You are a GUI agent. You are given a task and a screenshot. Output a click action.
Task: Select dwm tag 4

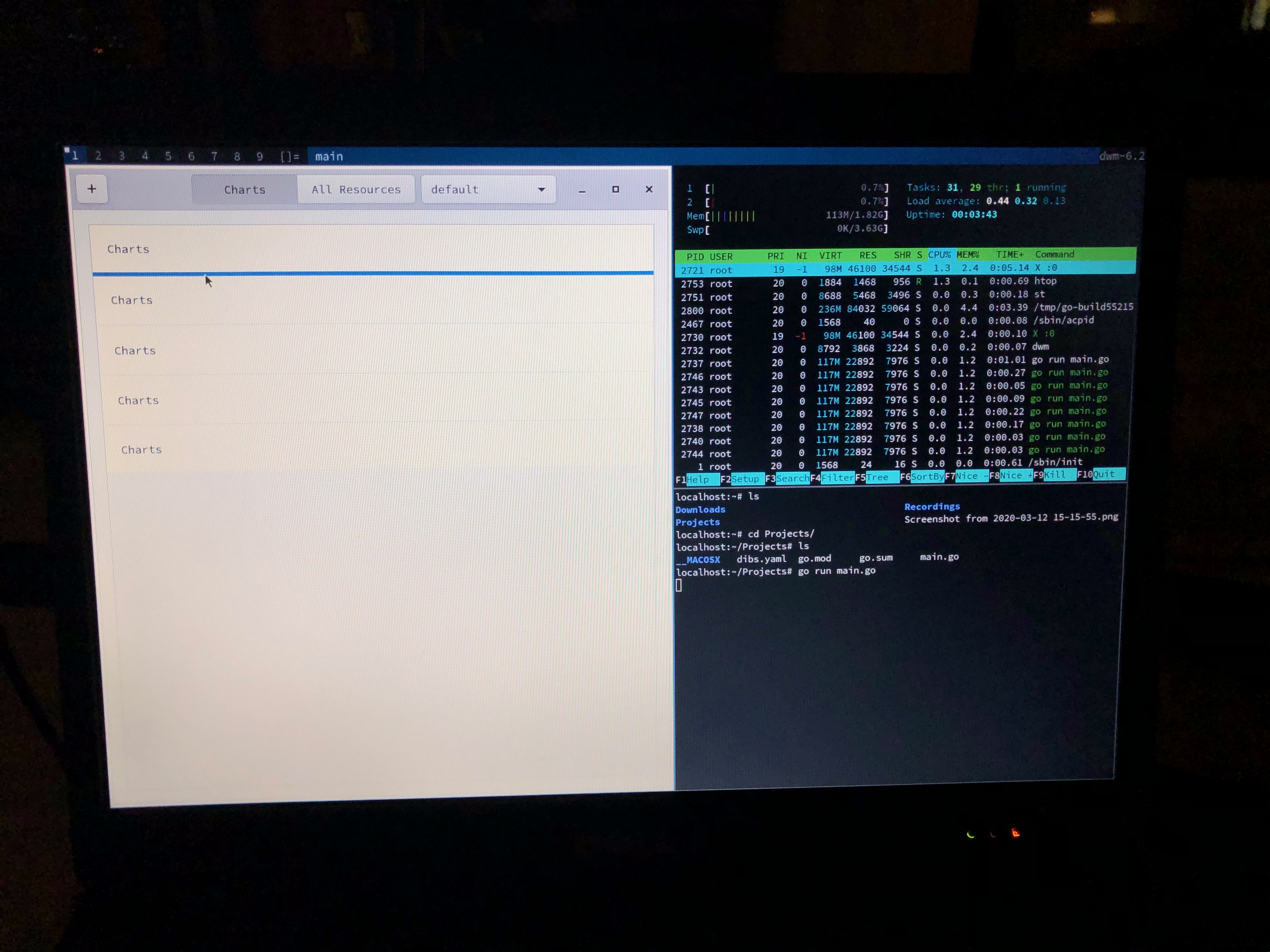(145, 156)
